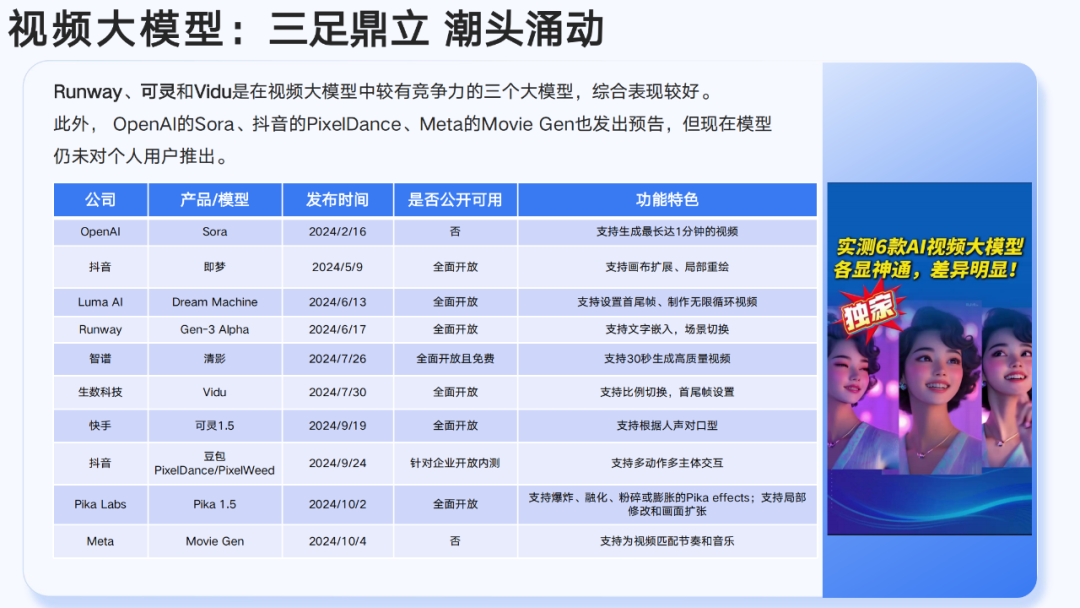Viewport: 1080px width, 608px height.
Task: Select the Pika Labs company cell
Action: pos(101,505)
